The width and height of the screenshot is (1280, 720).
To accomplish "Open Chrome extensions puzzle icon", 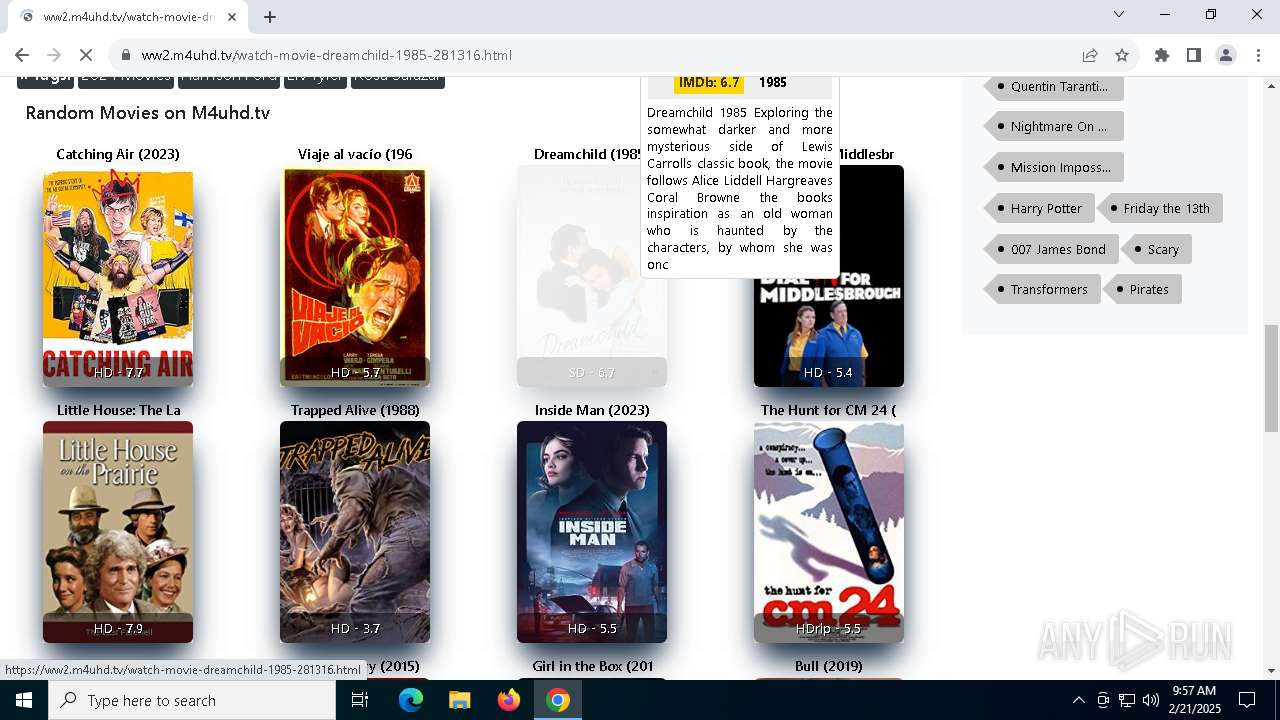I will pyautogui.click(x=1162, y=55).
